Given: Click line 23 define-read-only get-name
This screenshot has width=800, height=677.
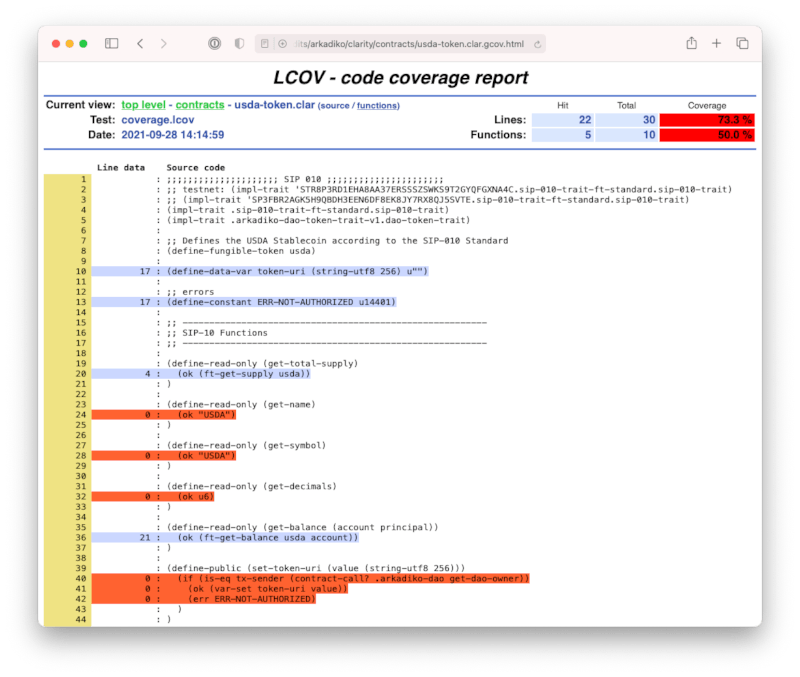Looking at the screenshot, I should tap(241, 405).
